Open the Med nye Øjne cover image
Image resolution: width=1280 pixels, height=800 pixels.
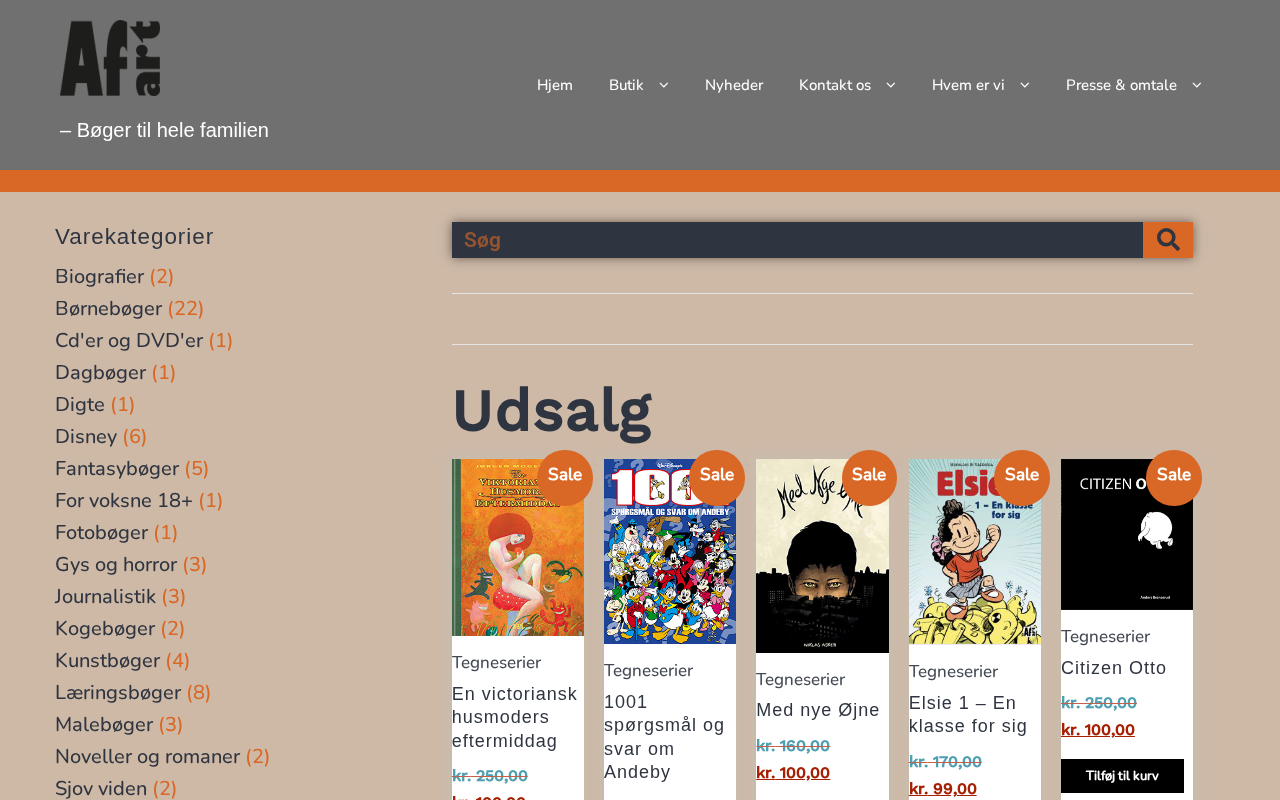pos(822,556)
